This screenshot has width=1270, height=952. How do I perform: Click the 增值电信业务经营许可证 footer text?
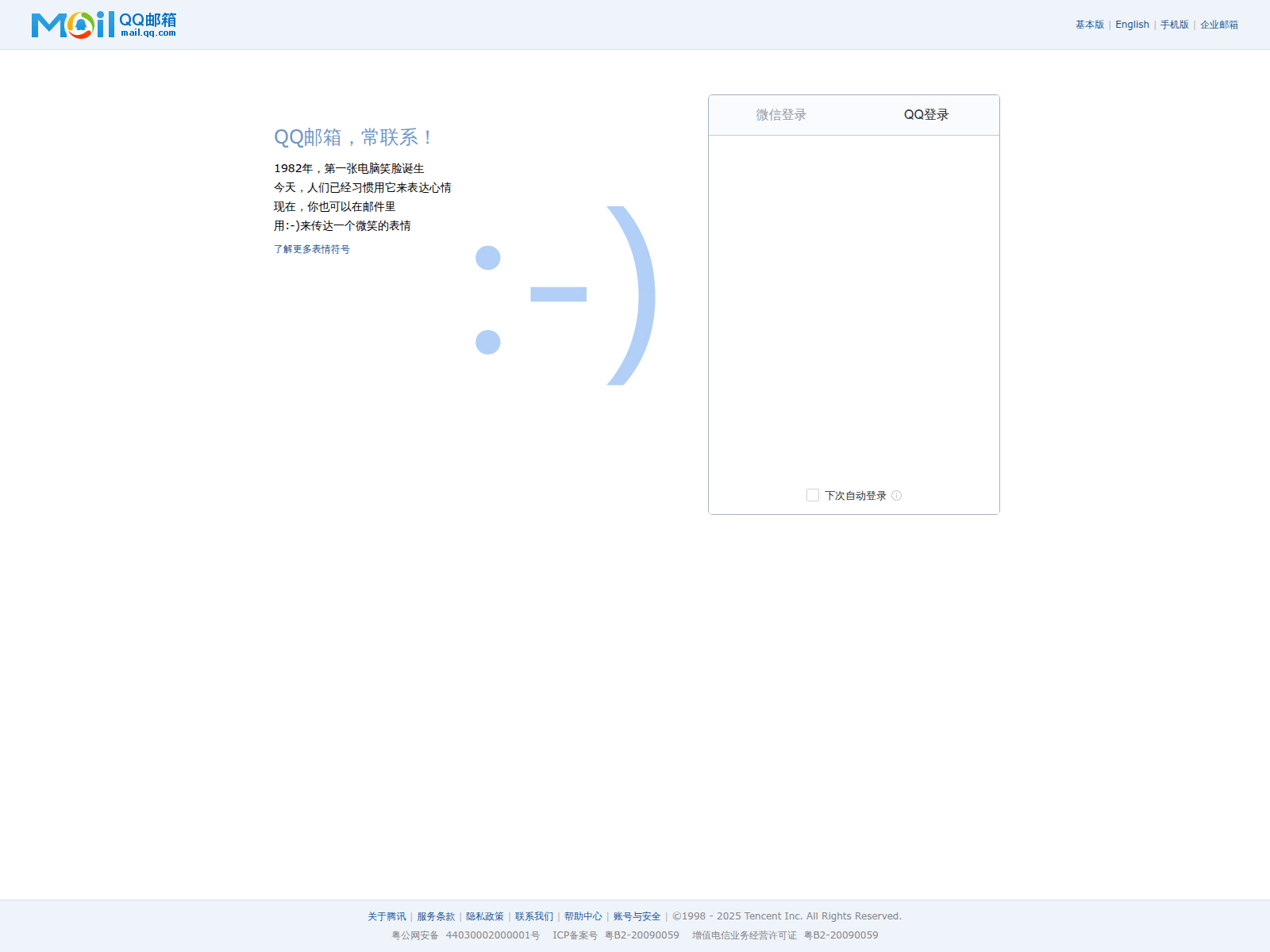(744, 935)
